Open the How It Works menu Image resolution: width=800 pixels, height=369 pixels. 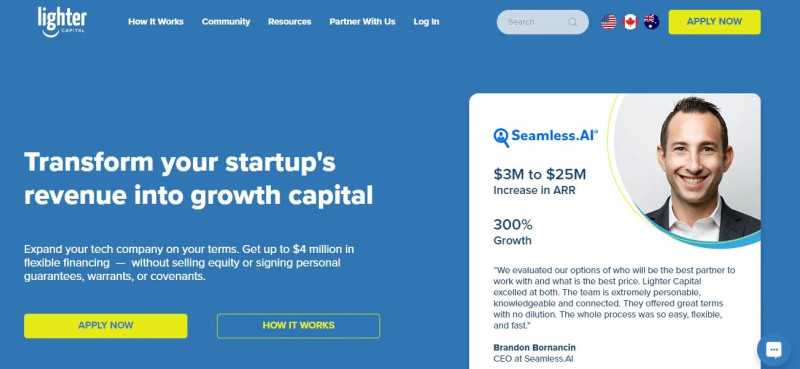(156, 22)
